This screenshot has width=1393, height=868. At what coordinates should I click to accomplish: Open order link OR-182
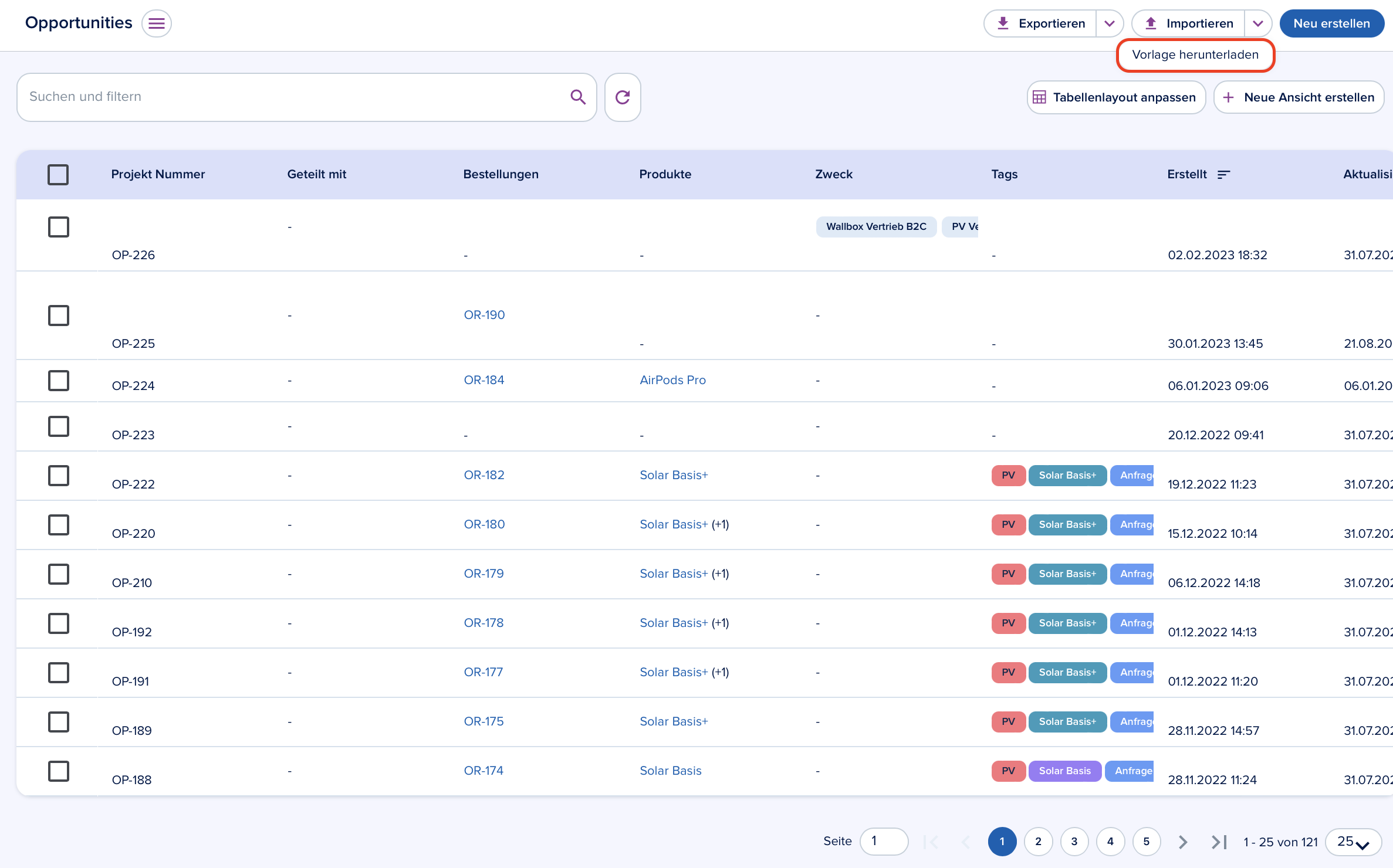click(x=484, y=475)
